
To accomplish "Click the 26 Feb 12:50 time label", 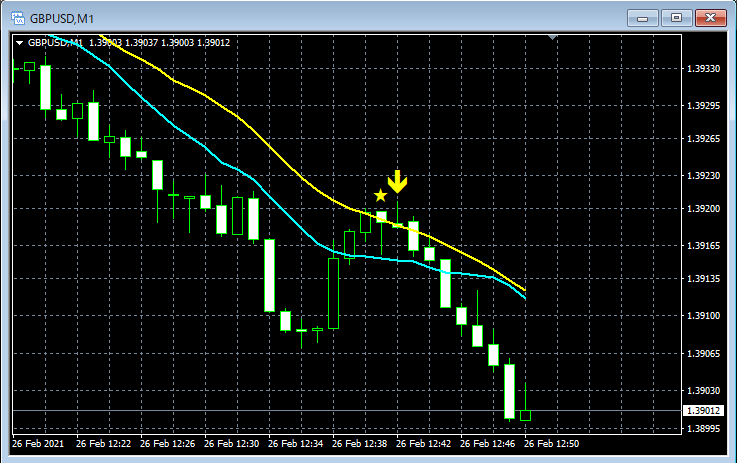I will [551, 444].
